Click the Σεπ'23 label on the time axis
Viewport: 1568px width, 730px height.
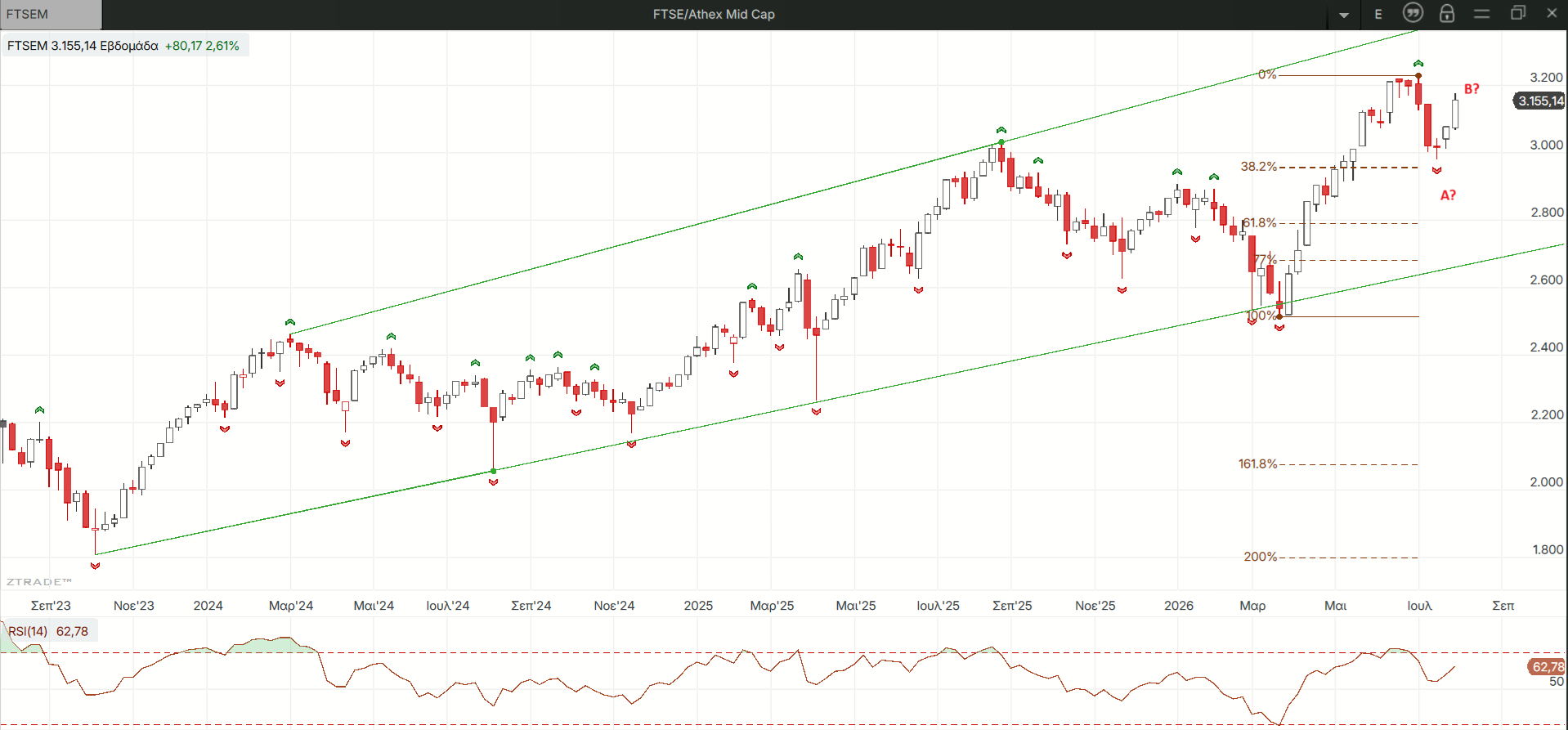[51, 606]
